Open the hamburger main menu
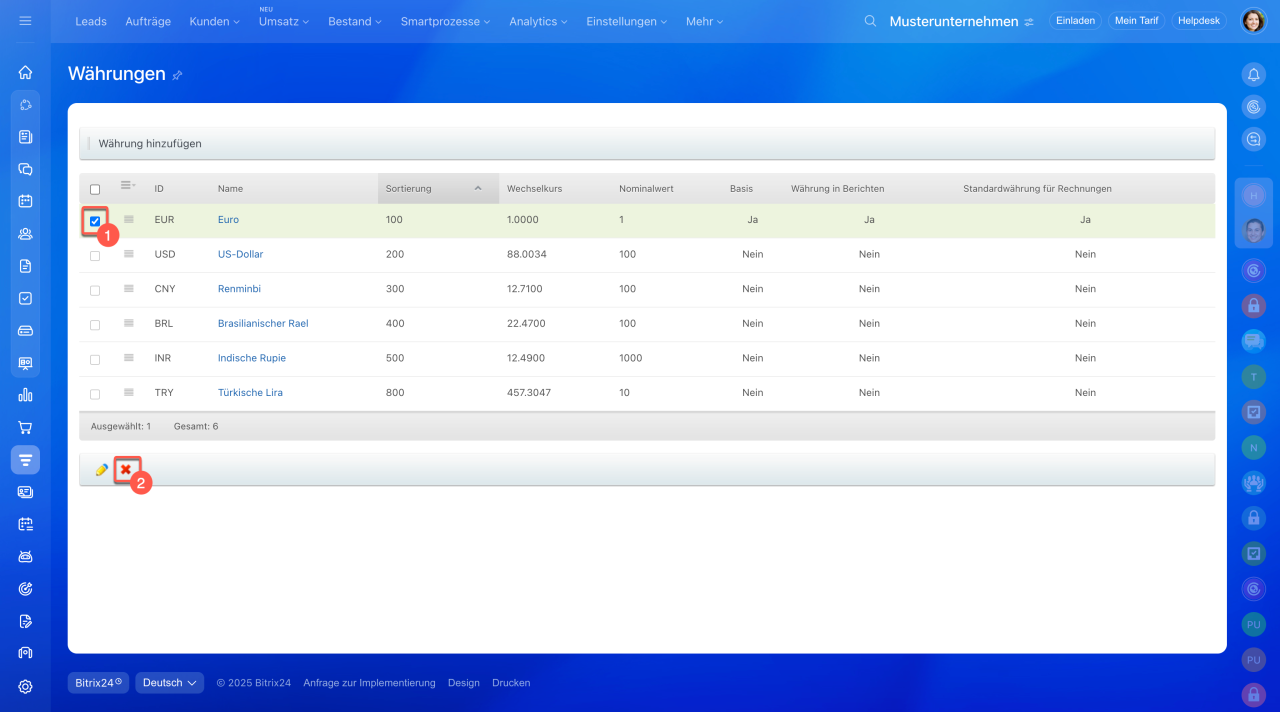The image size is (1280, 712). pos(25,21)
